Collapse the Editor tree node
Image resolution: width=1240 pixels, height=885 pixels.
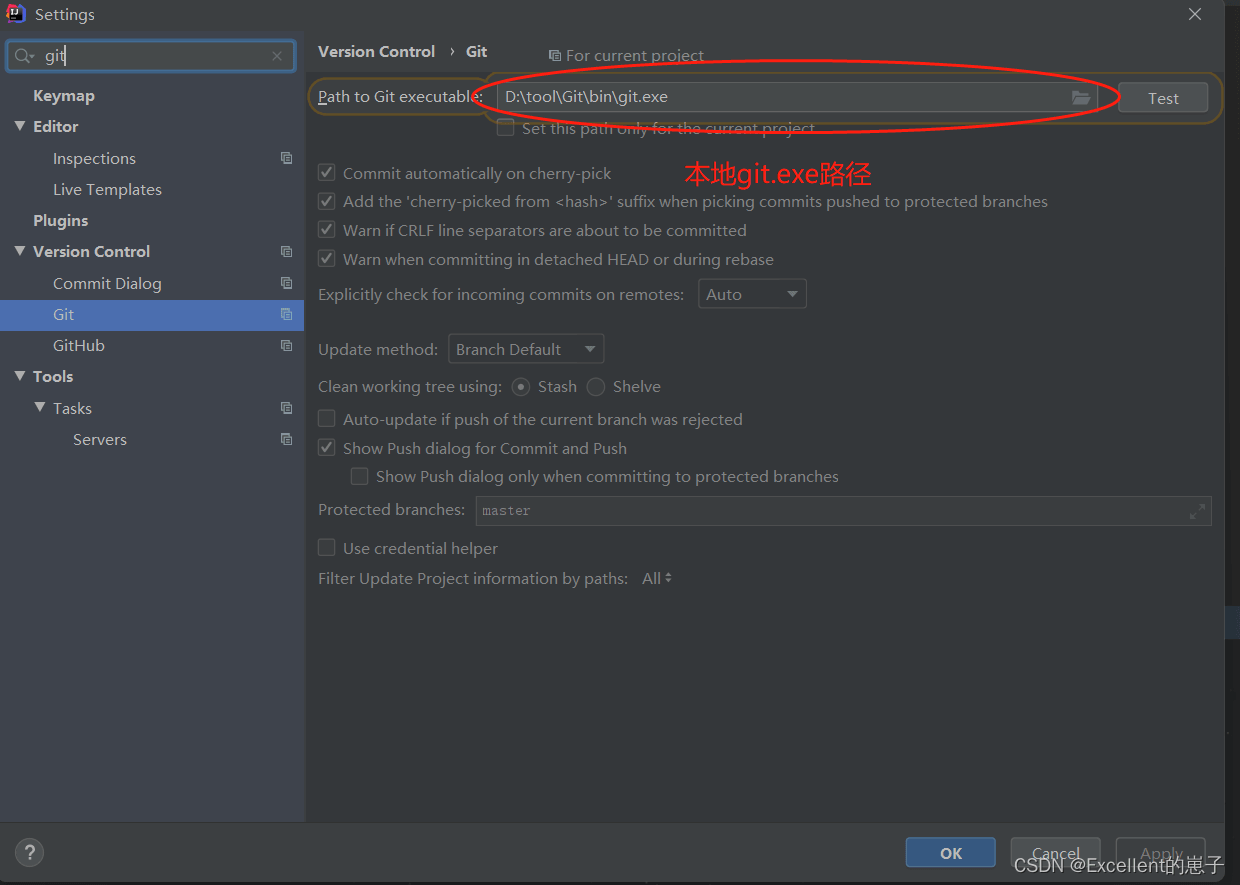(20, 126)
